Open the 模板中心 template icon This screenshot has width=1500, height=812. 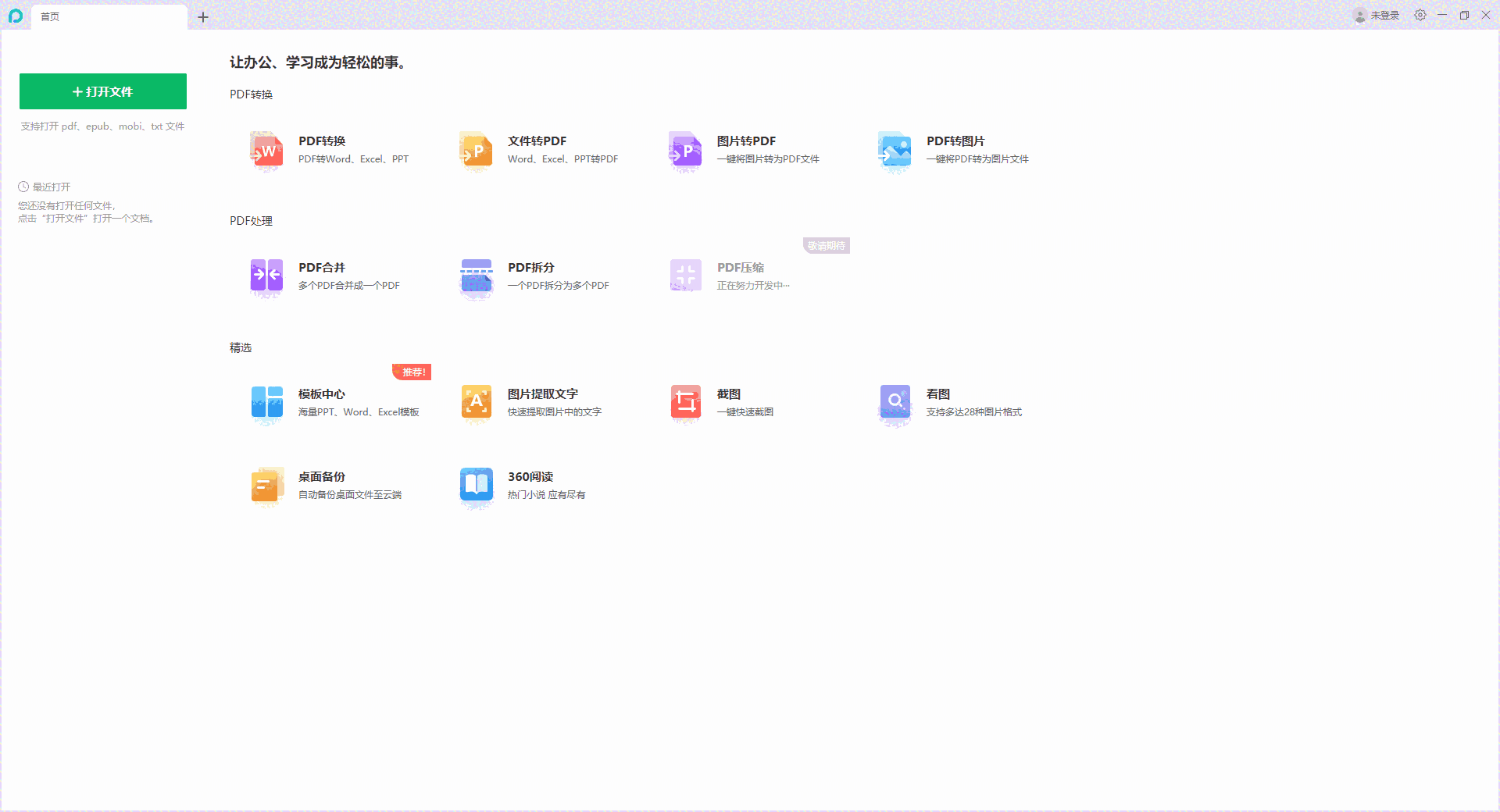click(266, 403)
